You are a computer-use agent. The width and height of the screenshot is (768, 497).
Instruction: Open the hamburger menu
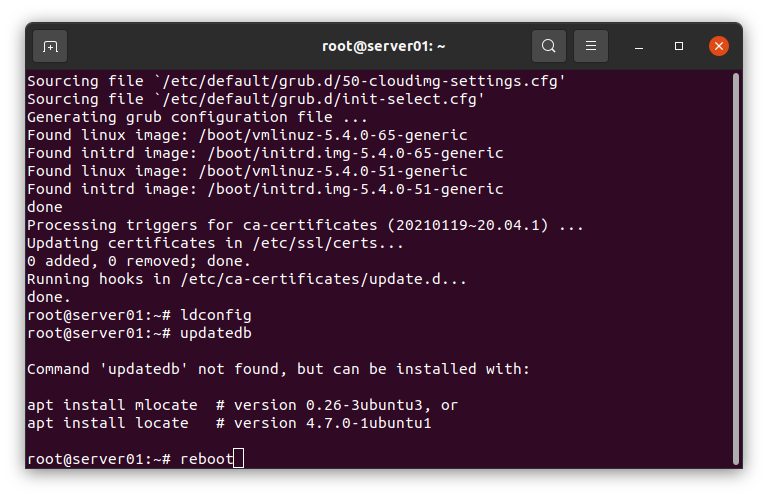591,47
